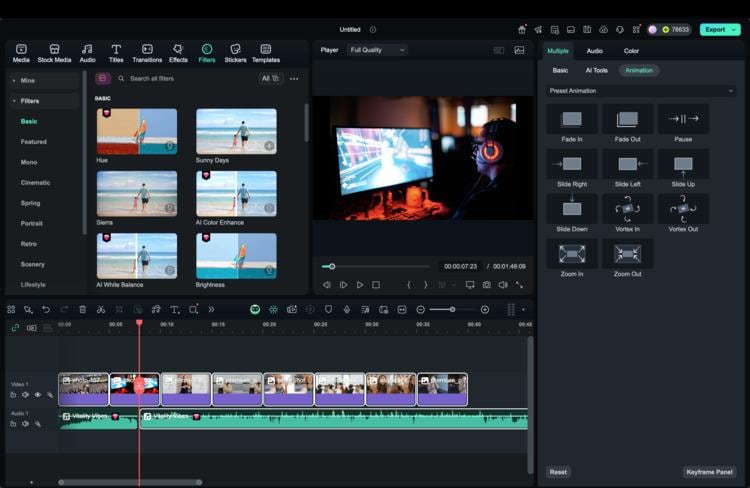This screenshot has width=750, height=488.
Task: Open the filters more options menu
Action: 294,78
